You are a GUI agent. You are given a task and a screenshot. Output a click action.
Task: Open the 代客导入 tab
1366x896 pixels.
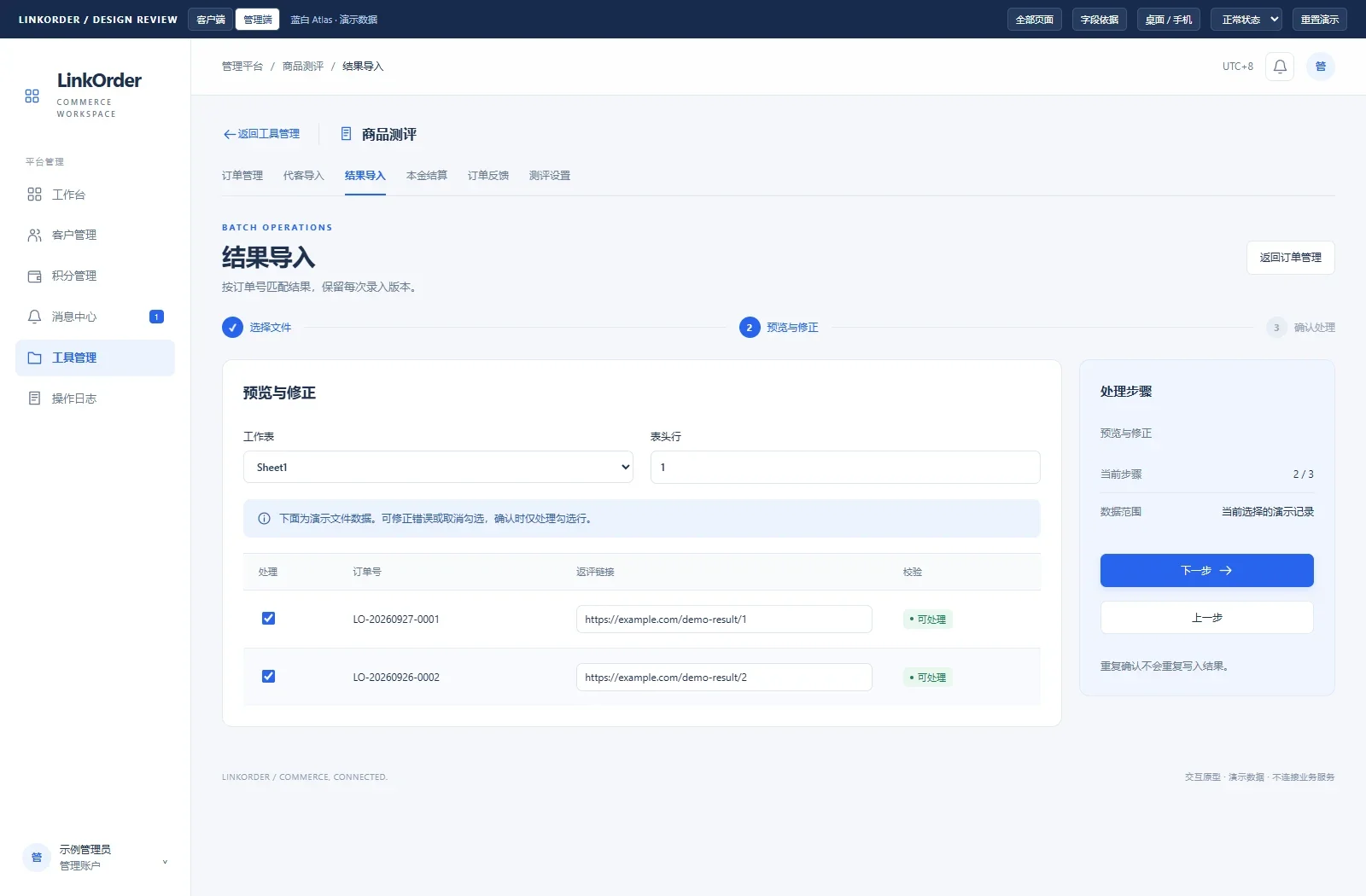304,176
